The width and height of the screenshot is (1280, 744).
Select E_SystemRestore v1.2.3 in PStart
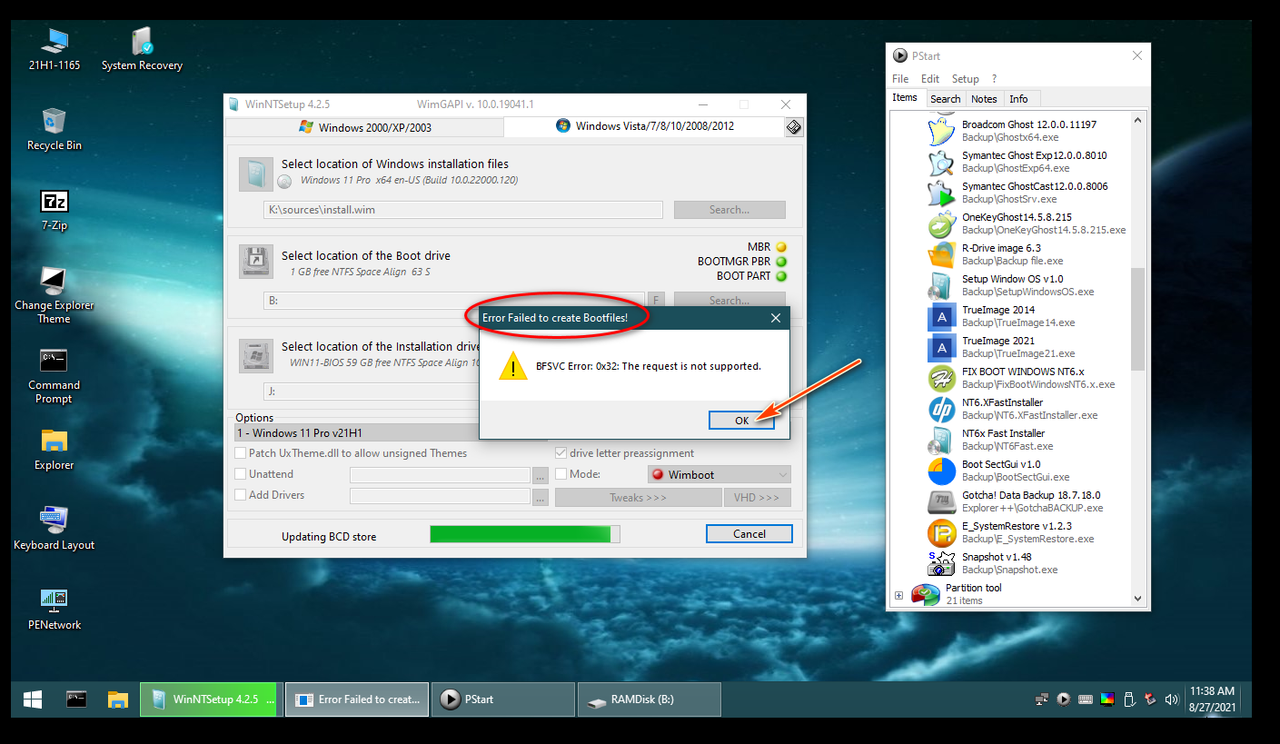[1011, 533]
